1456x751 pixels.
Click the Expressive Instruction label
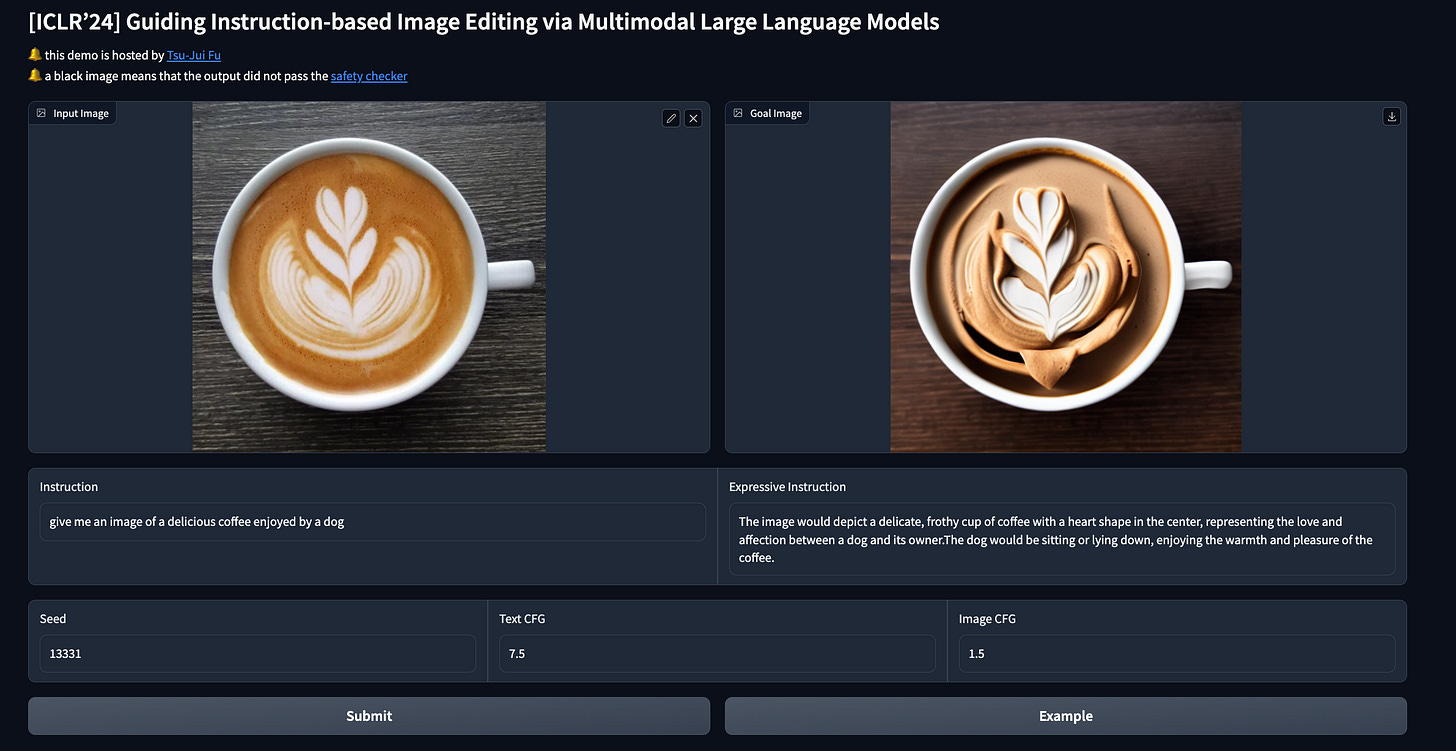(787, 487)
